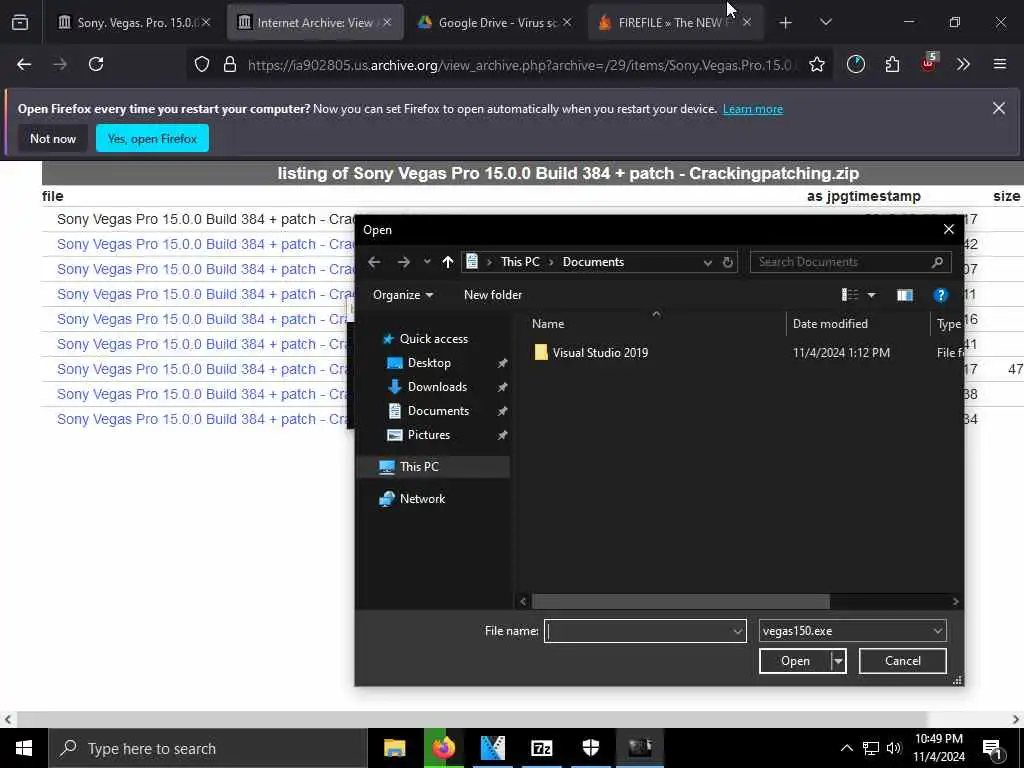Select Network in the navigation pane
This screenshot has height=768, width=1024.
click(x=422, y=499)
